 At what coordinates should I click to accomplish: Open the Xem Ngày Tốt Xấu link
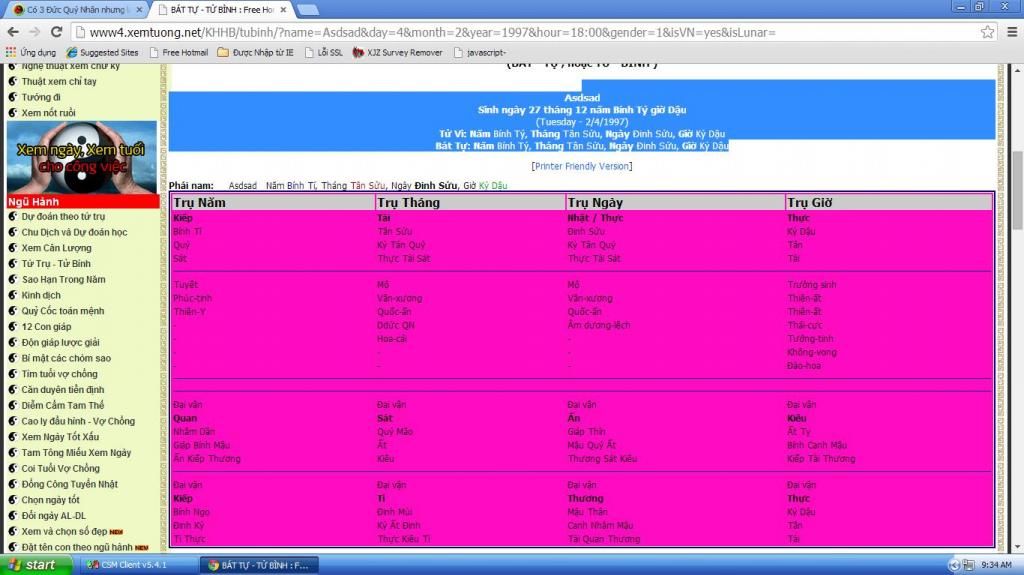point(60,436)
